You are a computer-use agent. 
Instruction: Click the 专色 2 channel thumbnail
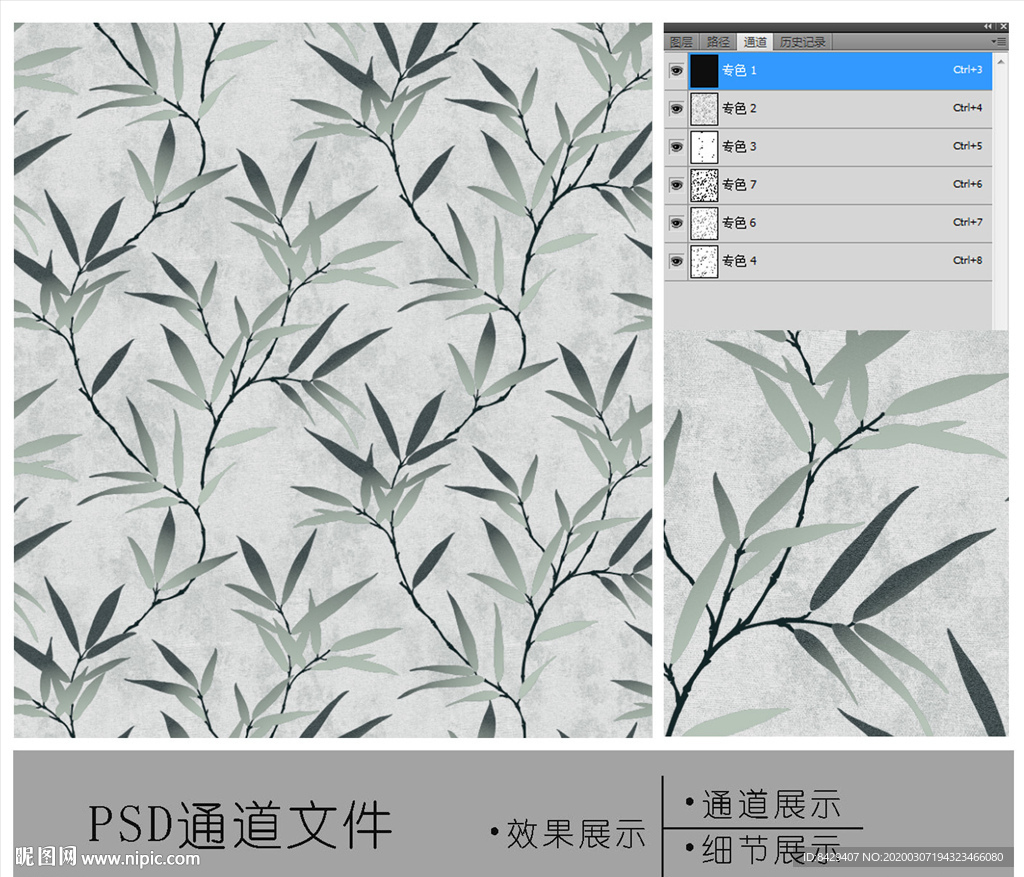(x=704, y=108)
